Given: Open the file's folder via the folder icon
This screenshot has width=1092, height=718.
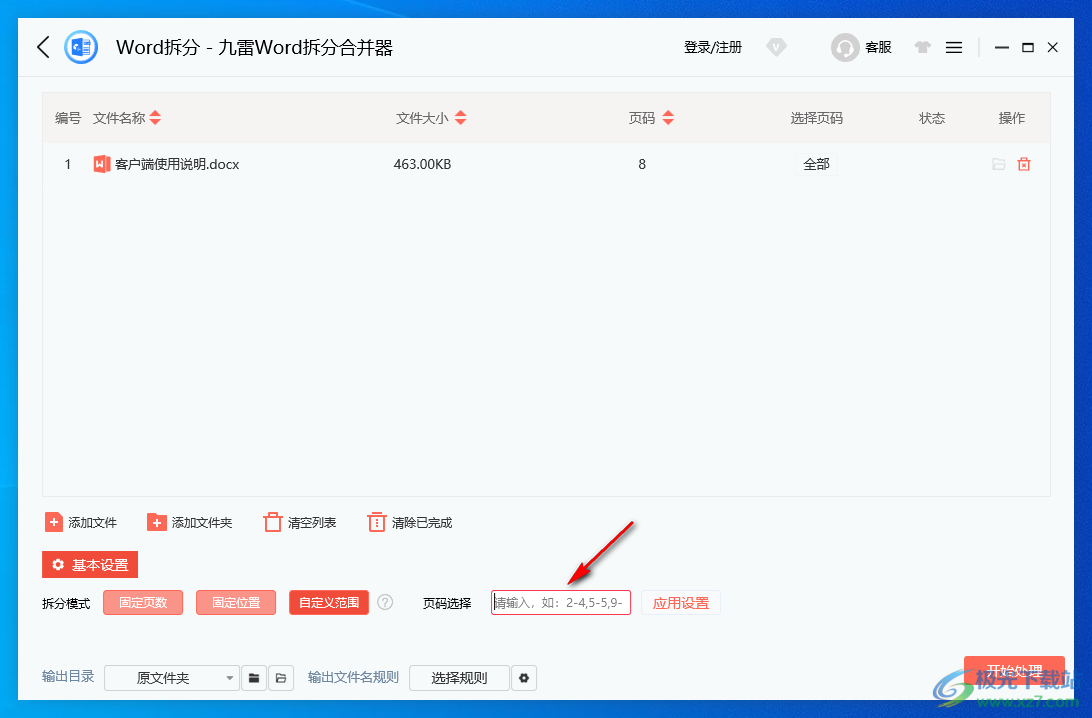Looking at the screenshot, I should coord(998,163).
